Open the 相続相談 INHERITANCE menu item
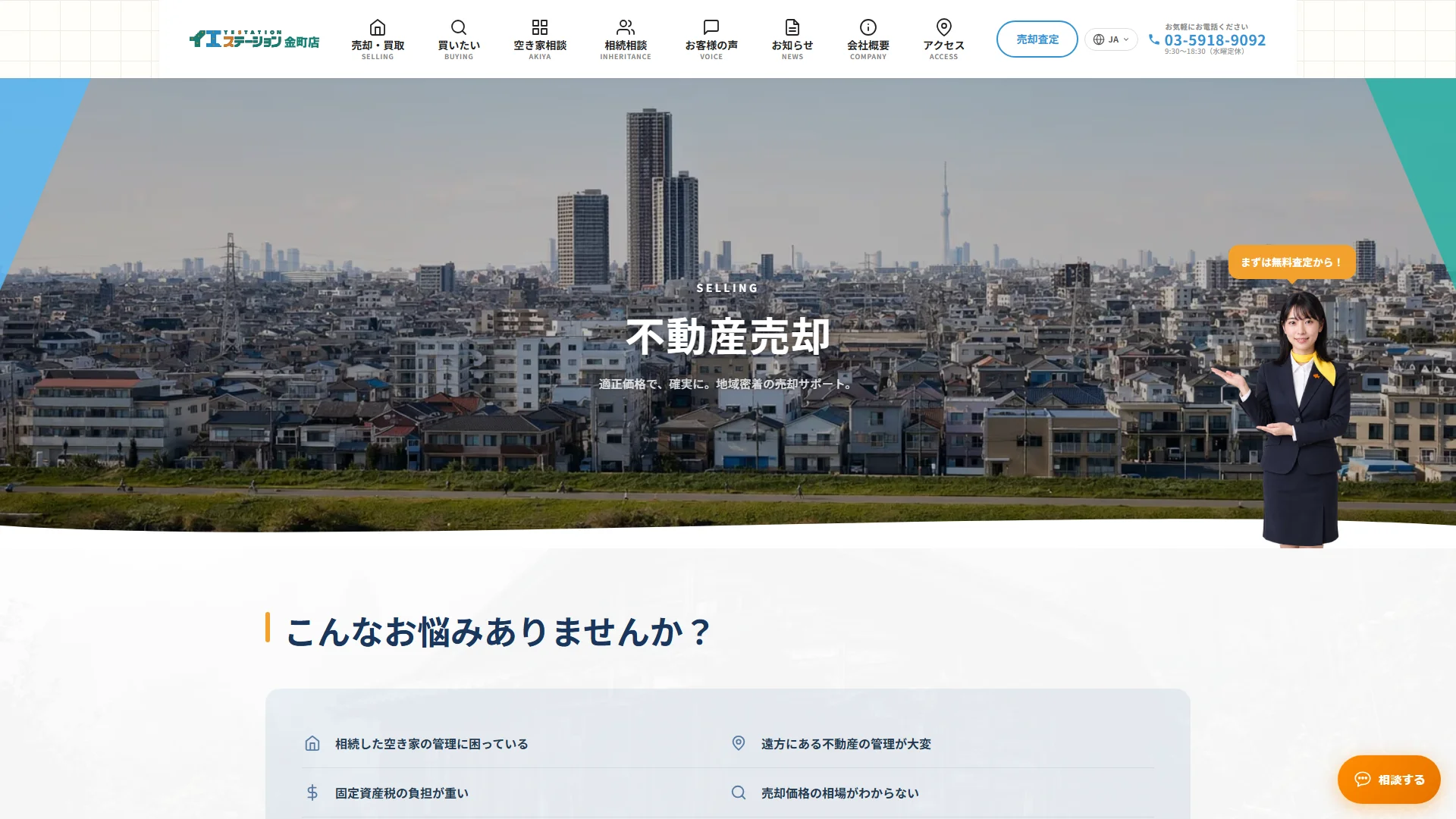Viewport: 1456px width, 819px height. 626,39
